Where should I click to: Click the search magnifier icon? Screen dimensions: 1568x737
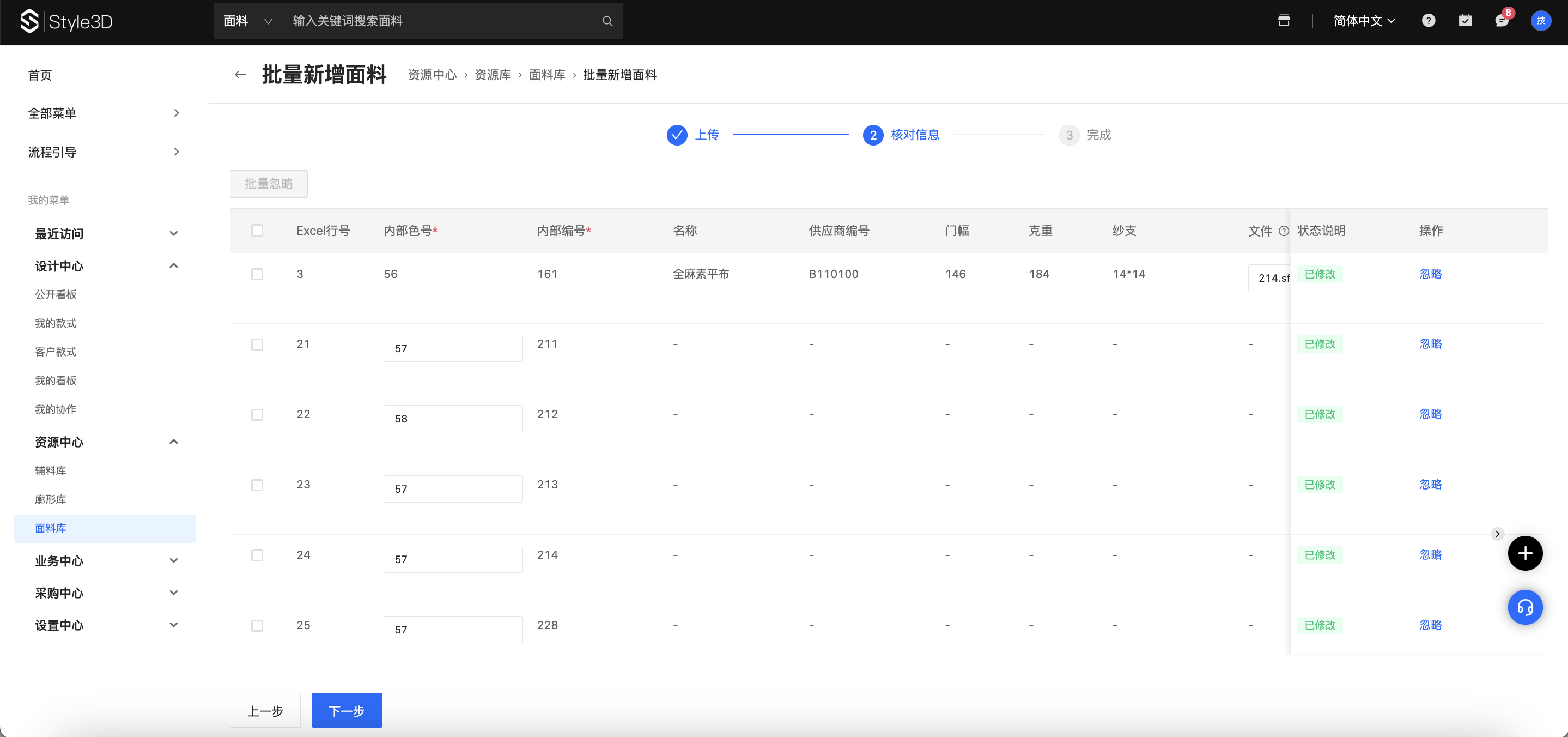[x=607, y=21]
